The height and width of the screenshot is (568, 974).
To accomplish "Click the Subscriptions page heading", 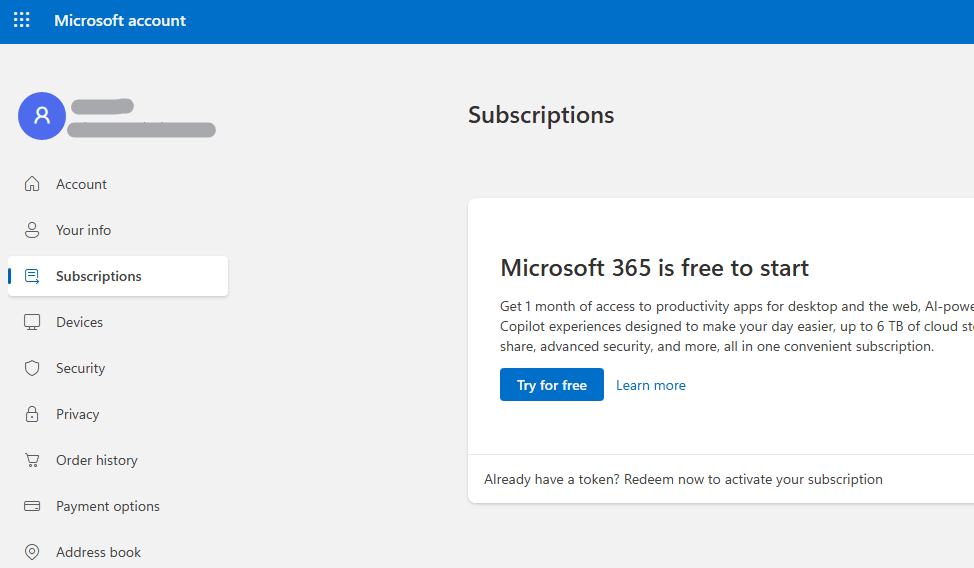I will coord(541,115).
